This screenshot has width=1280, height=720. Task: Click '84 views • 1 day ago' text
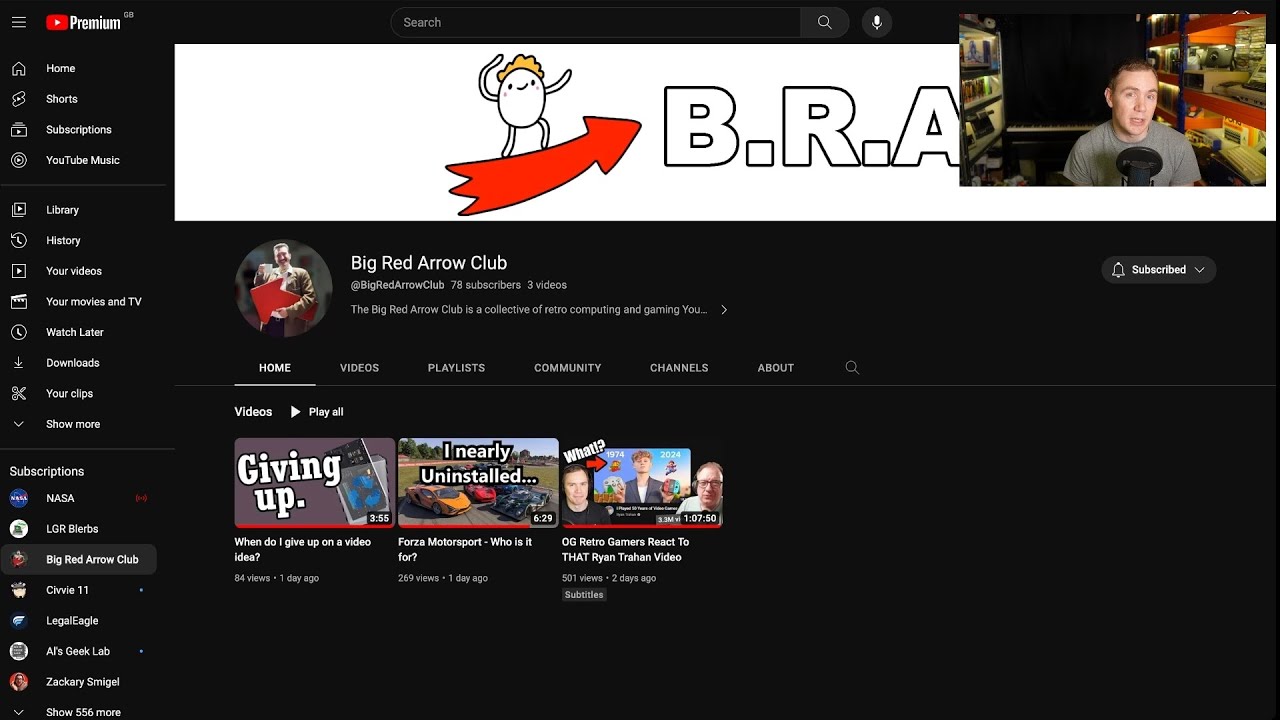[x=277, y=578]
